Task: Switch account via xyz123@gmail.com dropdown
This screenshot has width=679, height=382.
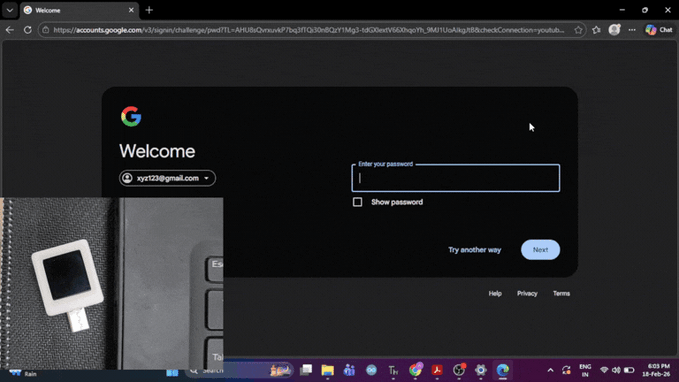Action: [167, 178]
